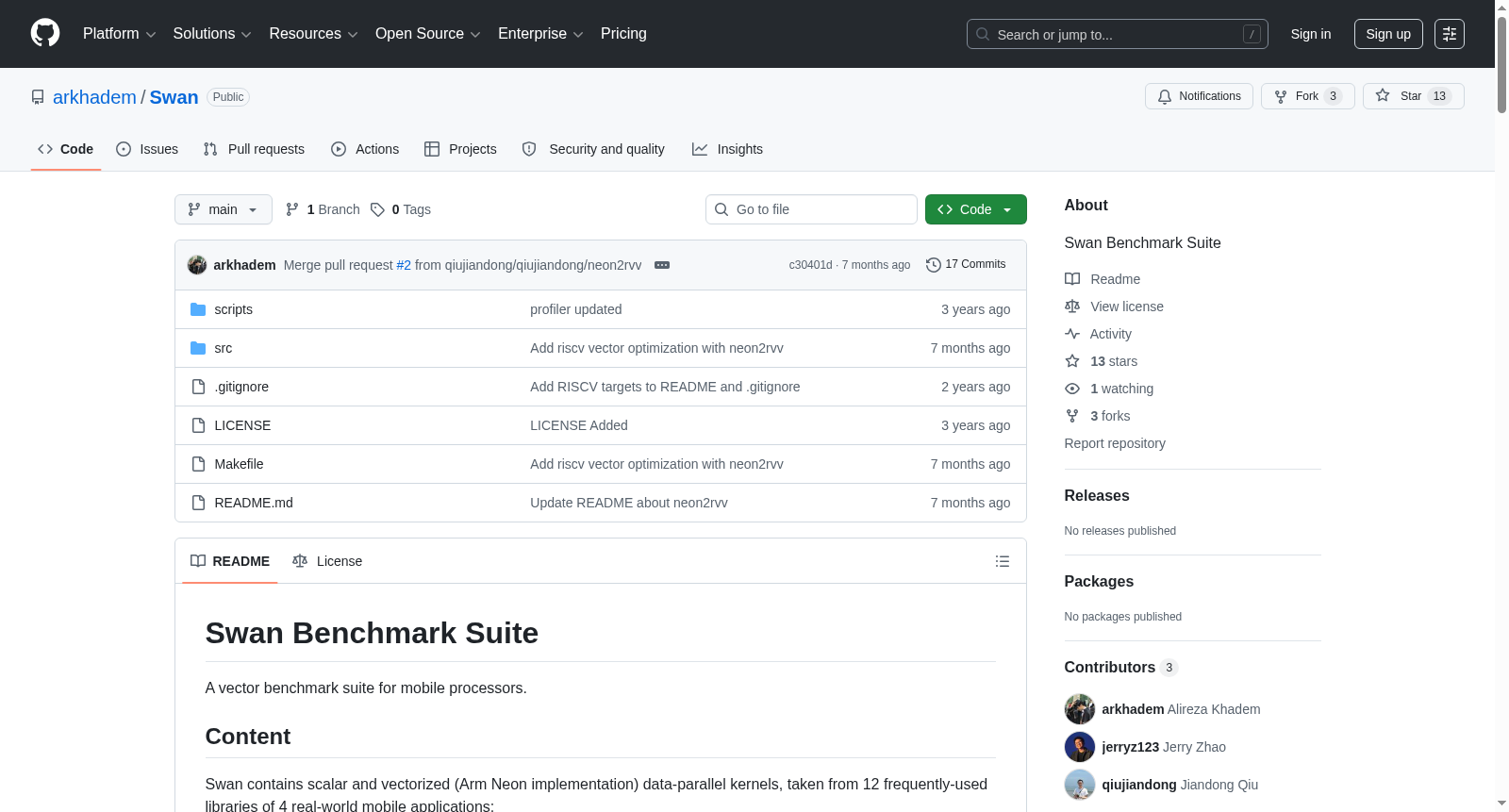Click the repository icon before arkhadem
This screenshot has width=1509, height=812.
pyautogui.click(x=38, y=97)
